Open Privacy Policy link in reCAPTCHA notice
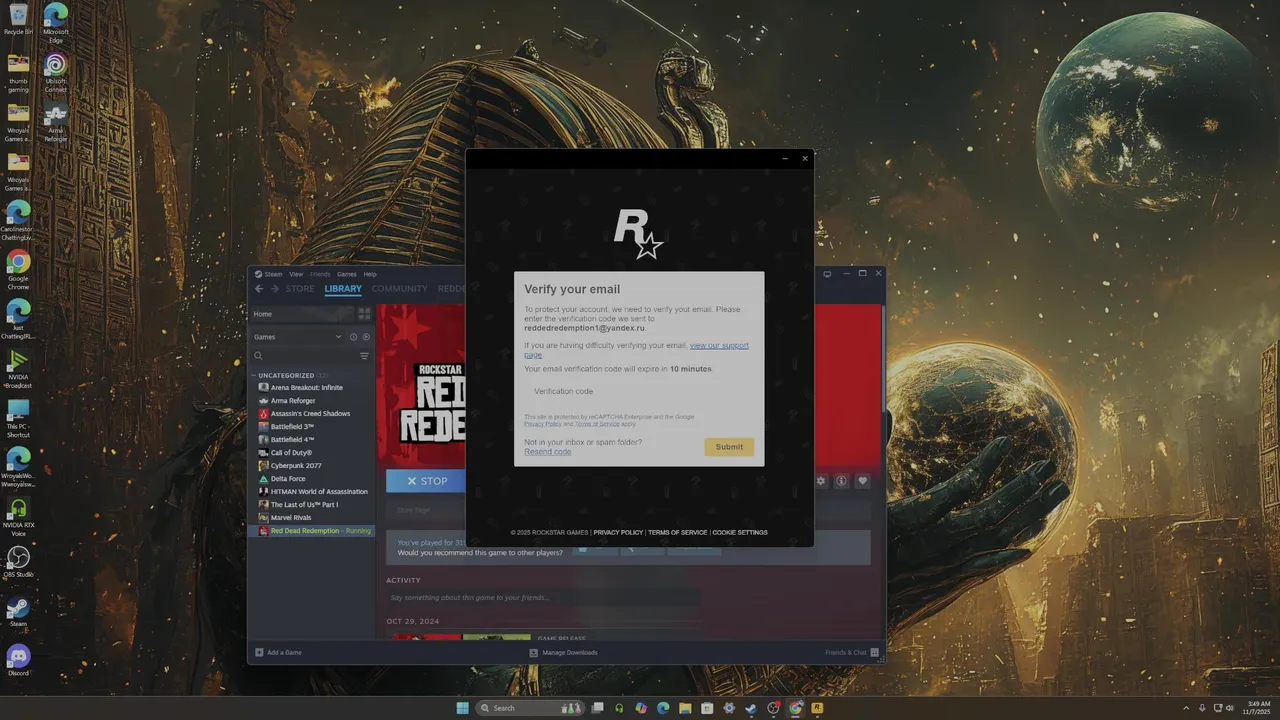Image resolution: width=1280 pixels, height=720 pixels. coord(542,424)
